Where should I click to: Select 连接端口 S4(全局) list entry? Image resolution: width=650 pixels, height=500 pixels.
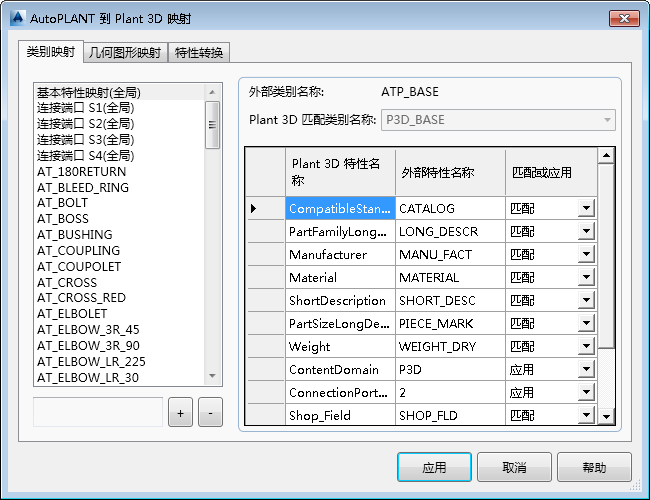click(120, 155)
